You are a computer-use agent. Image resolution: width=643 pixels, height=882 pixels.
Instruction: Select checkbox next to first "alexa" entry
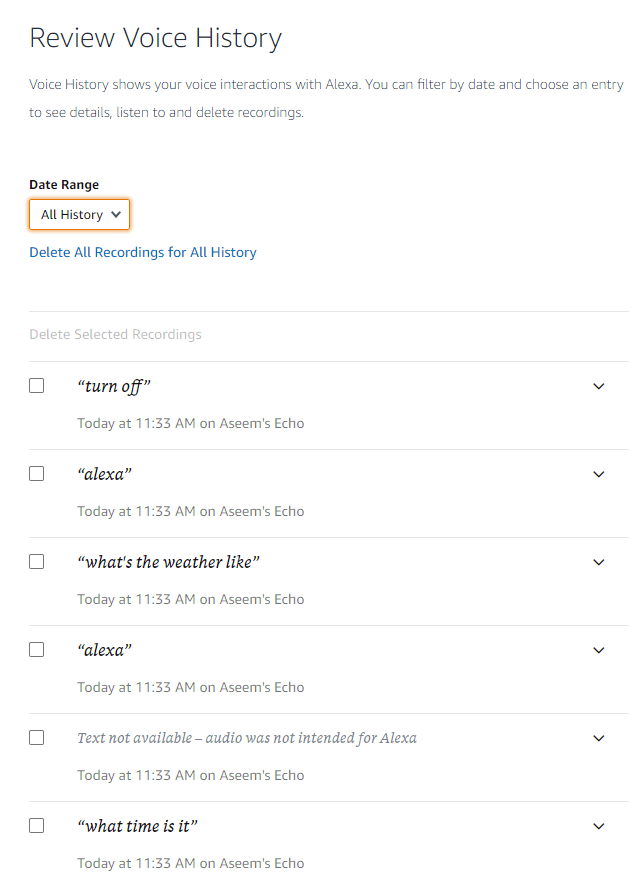[37, 474]
